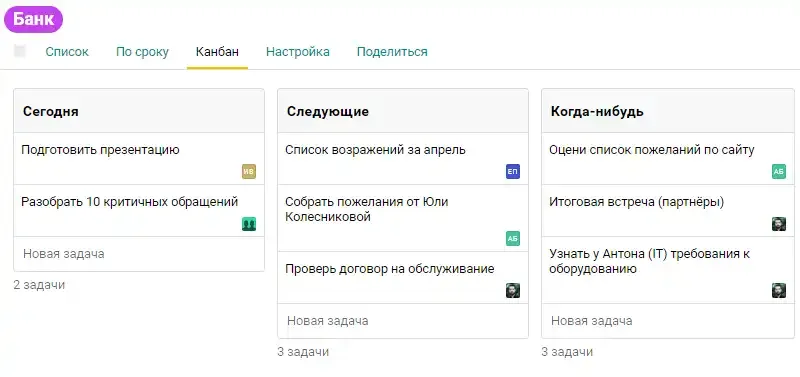Switch to the Список tab
800x377 pixels.
(x=67, y=52)
